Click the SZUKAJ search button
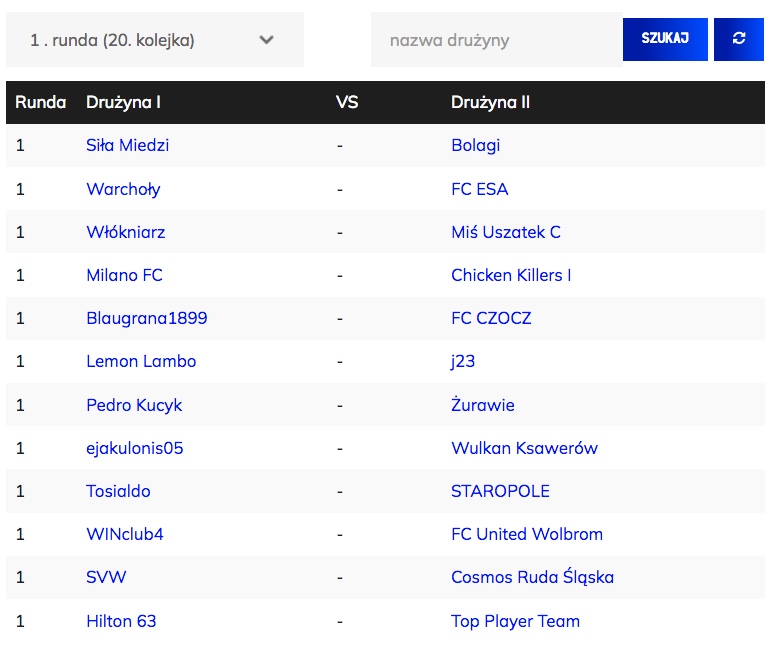The width and height of the screenshot is (769, 648). 665,39
